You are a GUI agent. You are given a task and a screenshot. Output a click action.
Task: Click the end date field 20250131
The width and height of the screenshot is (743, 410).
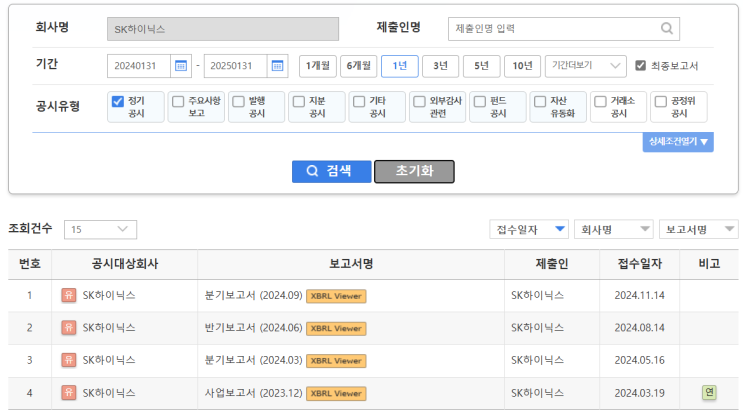[236, 66]
